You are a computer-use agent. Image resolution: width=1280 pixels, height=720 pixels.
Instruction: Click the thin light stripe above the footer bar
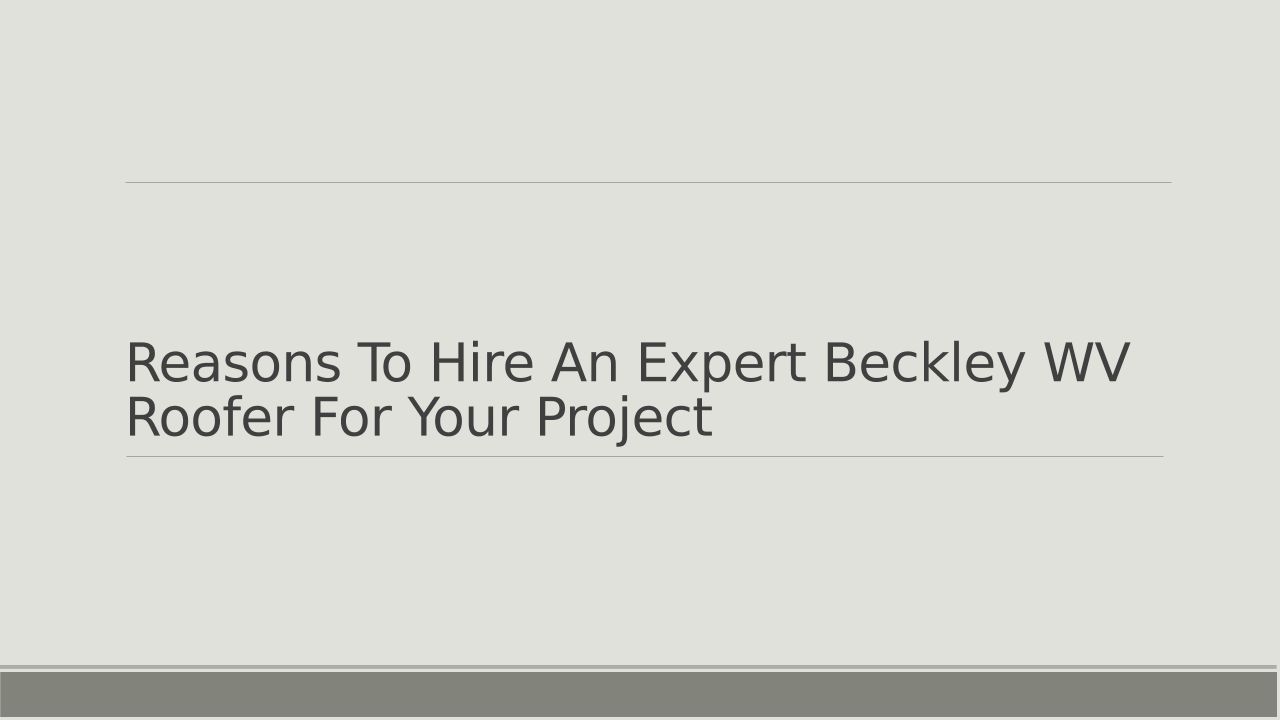(x=640, y=667)
